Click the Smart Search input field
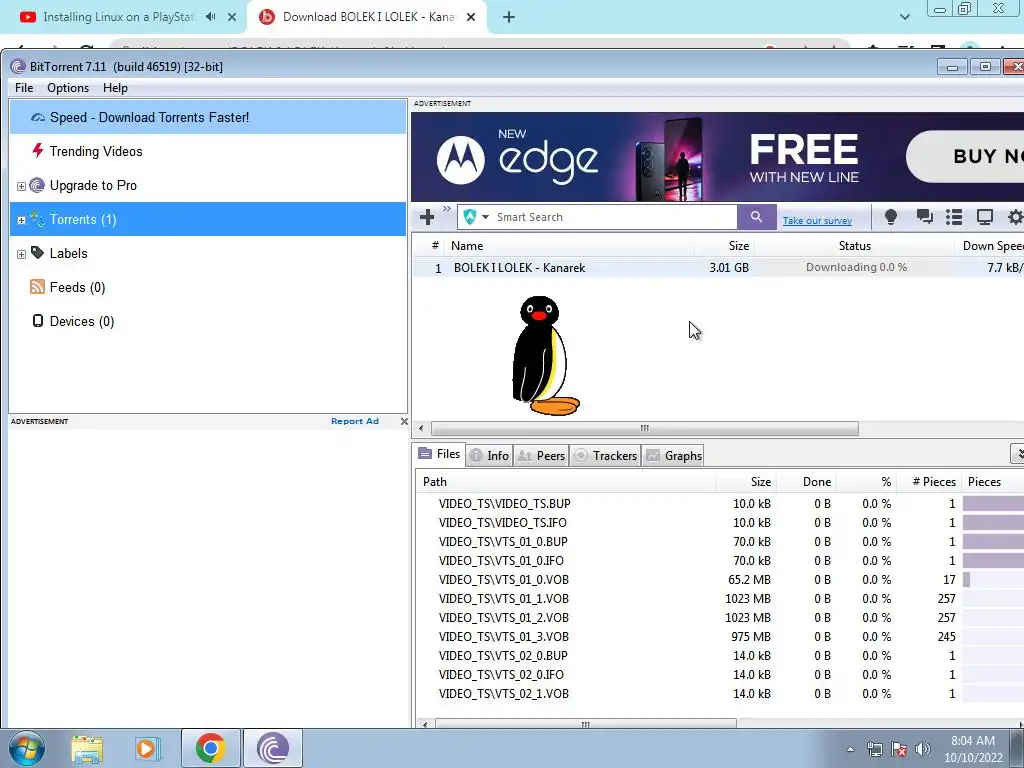Screen dimensions: 1024x768 point(614,217)
